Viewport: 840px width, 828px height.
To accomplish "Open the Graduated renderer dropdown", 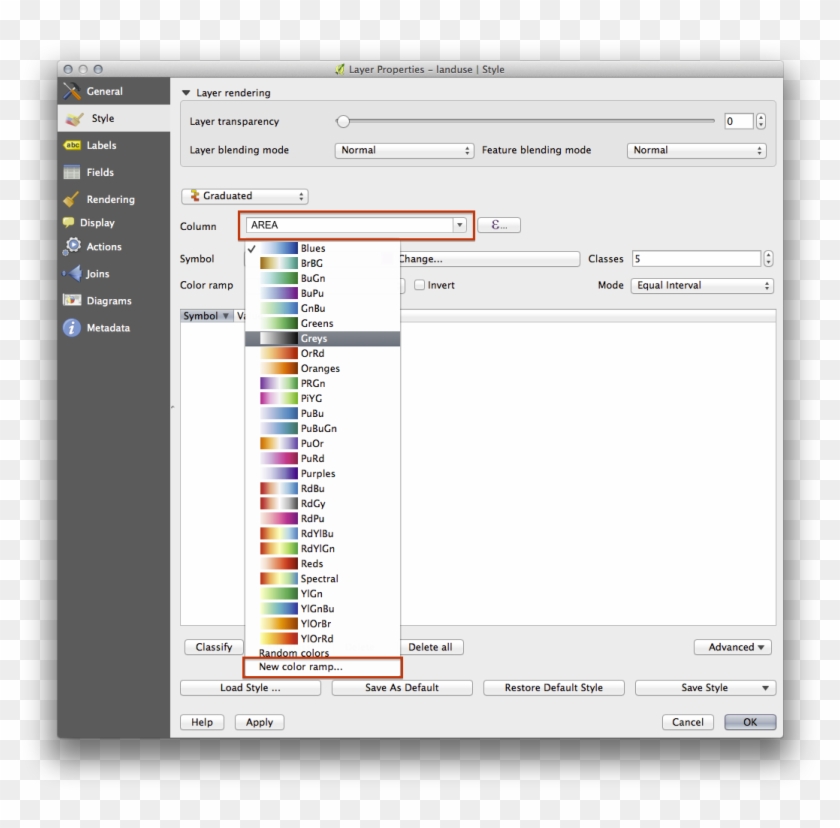I will pyautogui.click(x=244, y=195).
